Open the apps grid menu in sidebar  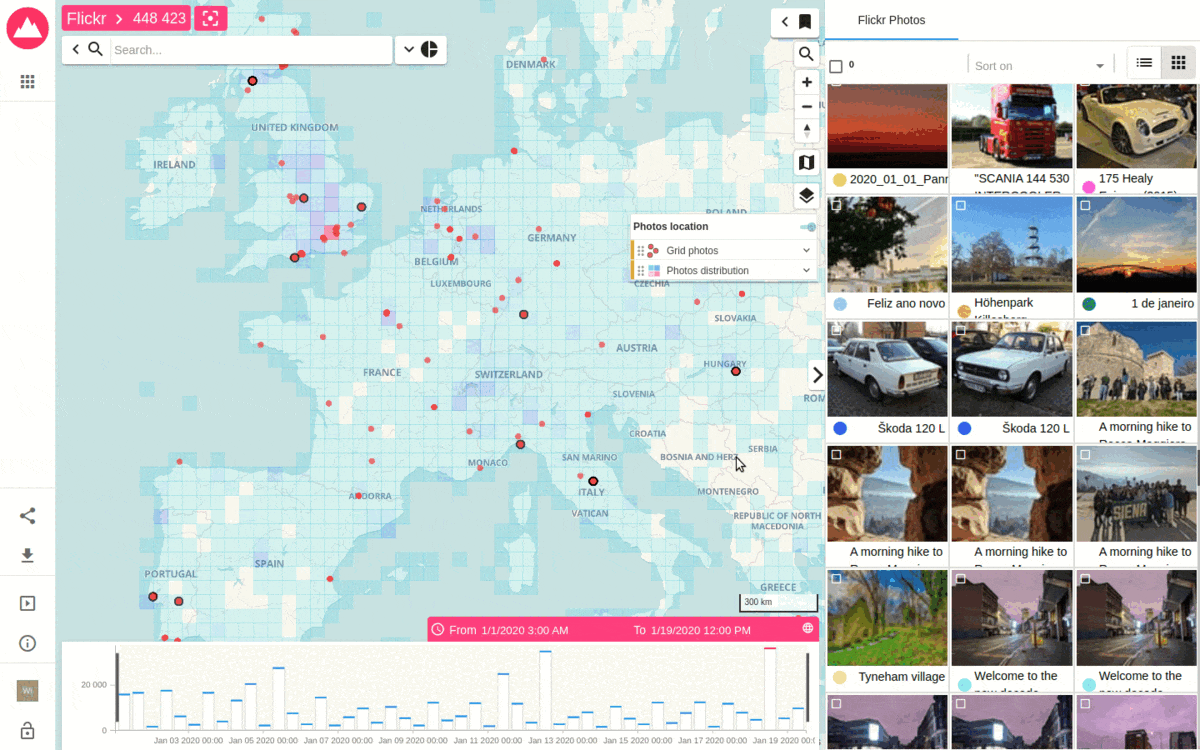[x=27, y=82]
